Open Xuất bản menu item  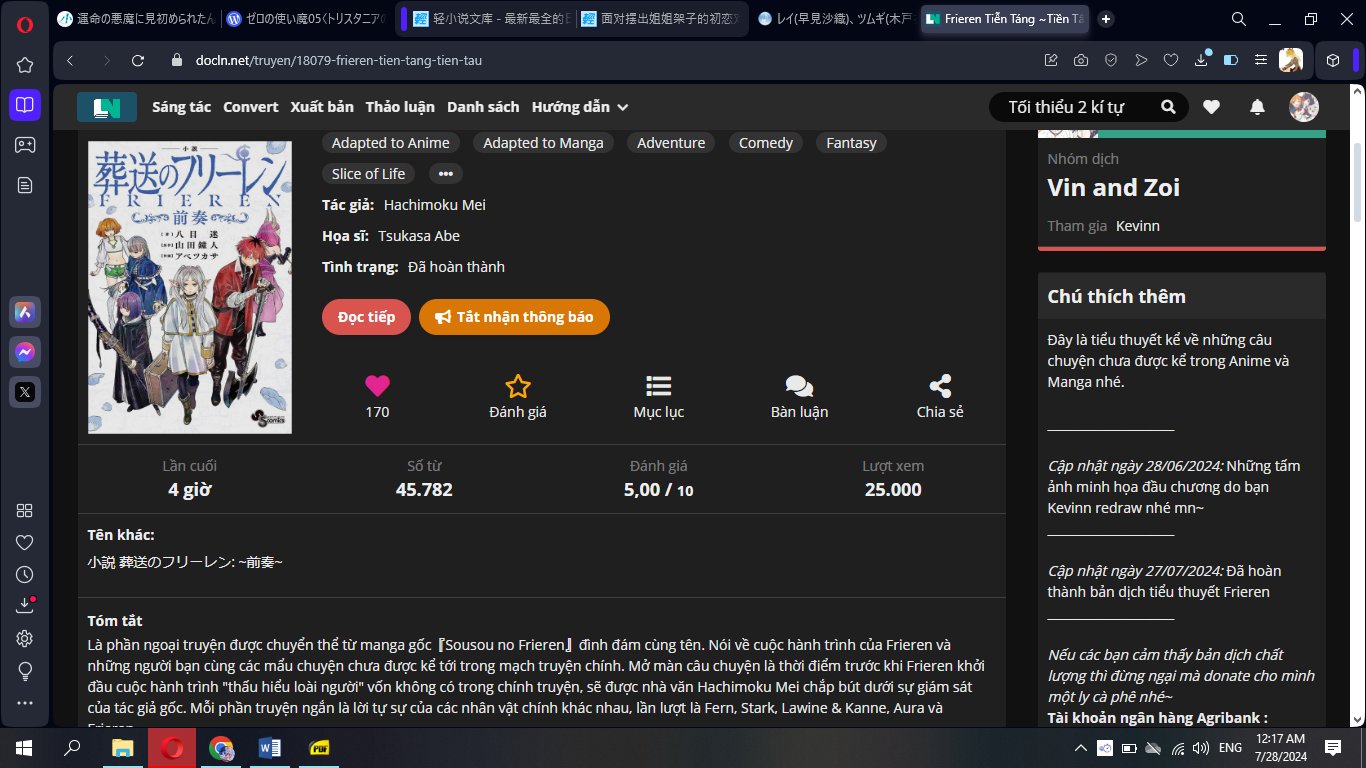coord(322,107)
